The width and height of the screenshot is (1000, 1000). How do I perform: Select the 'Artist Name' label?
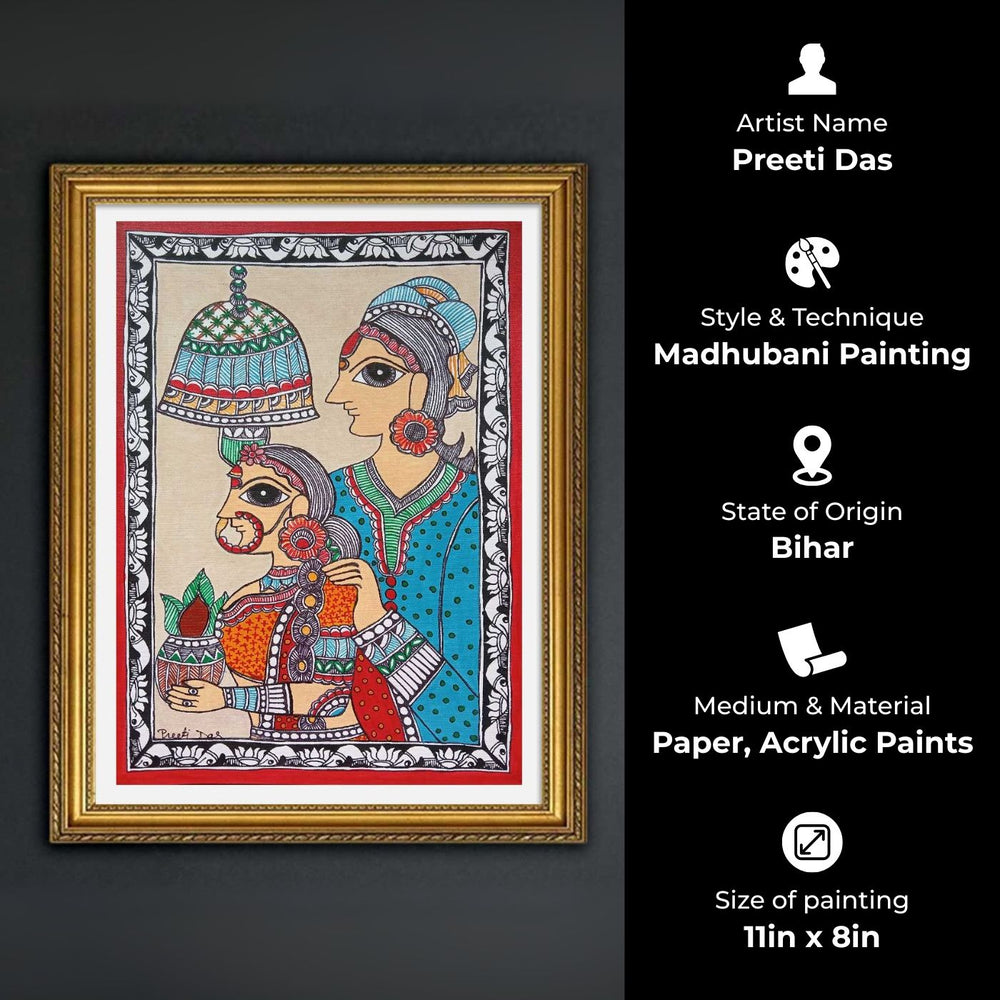(x=812, y=123)
